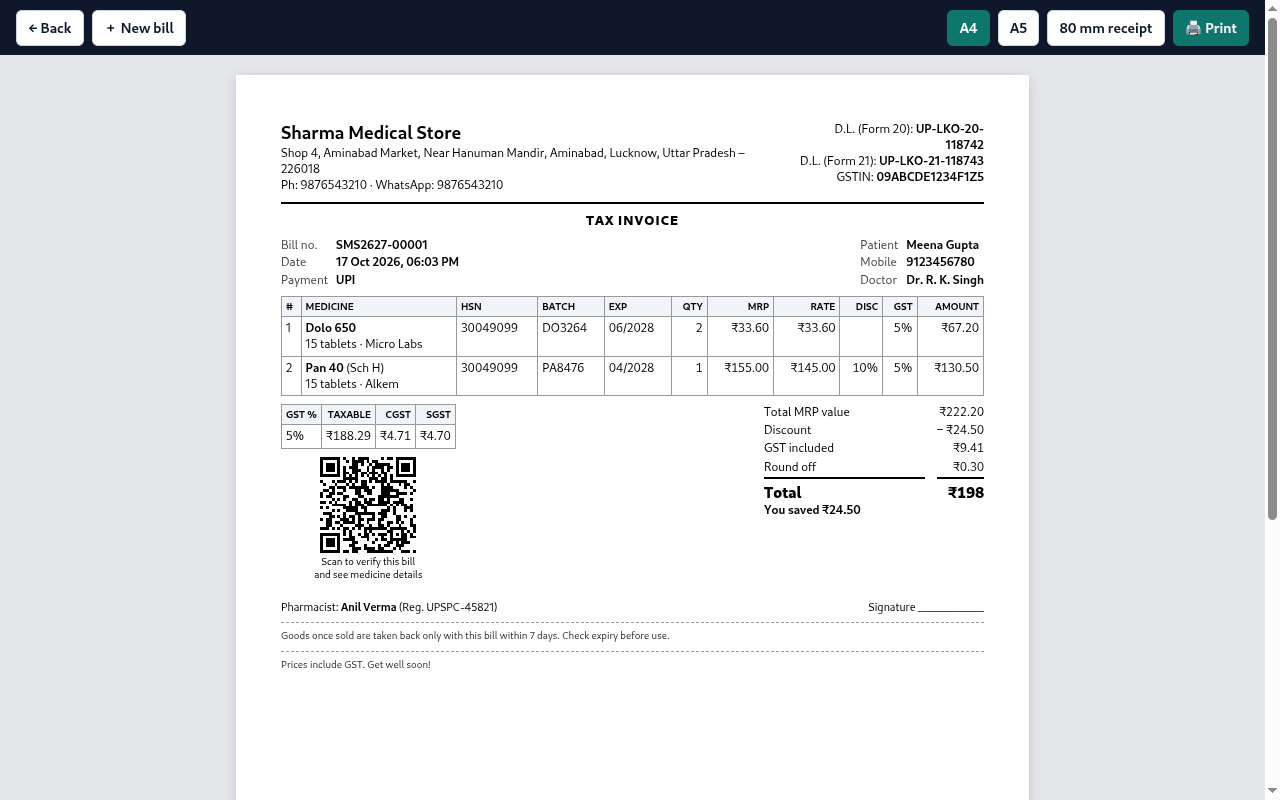Click the verification QR code

[x=368, y=505]
